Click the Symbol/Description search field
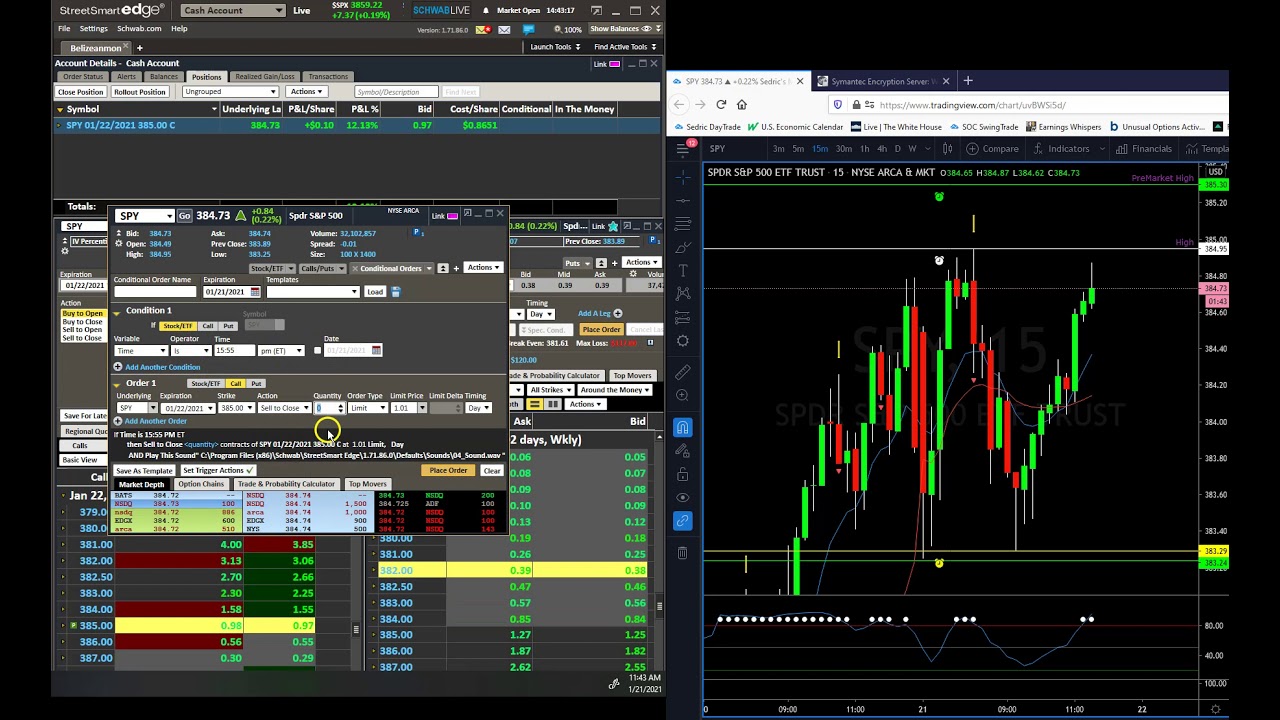The image size is (1280, 720). click(396, 92)
